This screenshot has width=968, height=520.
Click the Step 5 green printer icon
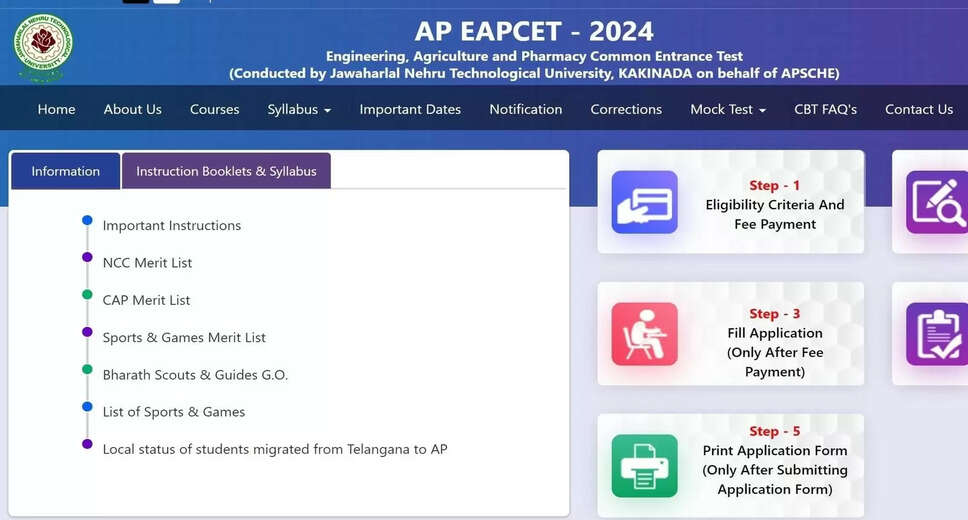(645, 466)
